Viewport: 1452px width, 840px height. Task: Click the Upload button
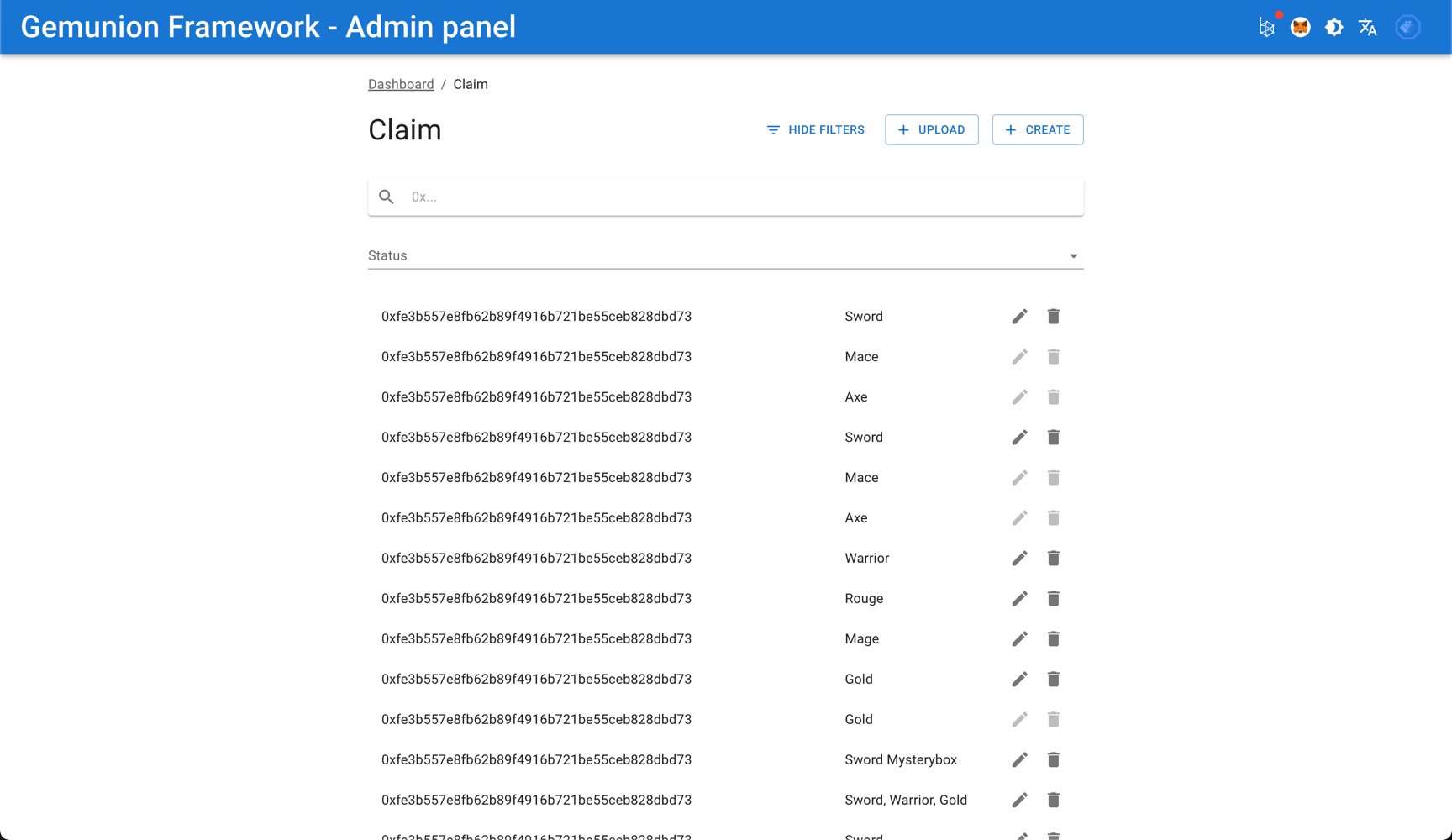click(932, 130)
